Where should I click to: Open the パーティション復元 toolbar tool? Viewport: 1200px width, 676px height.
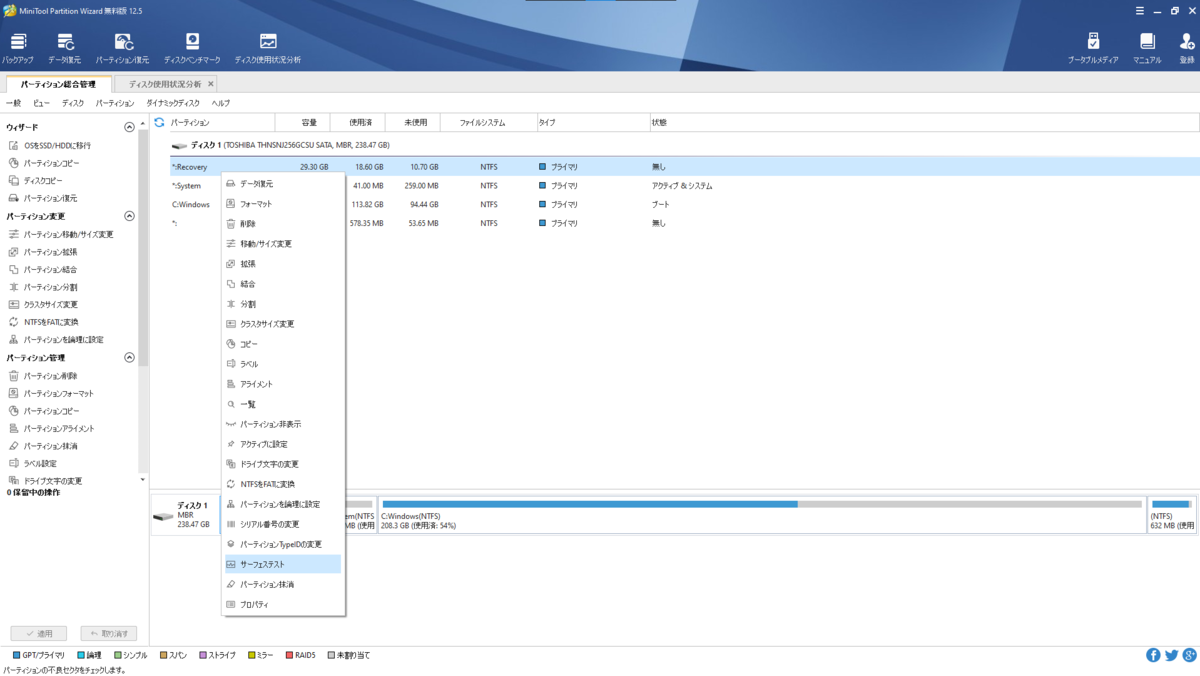(123, 48)
